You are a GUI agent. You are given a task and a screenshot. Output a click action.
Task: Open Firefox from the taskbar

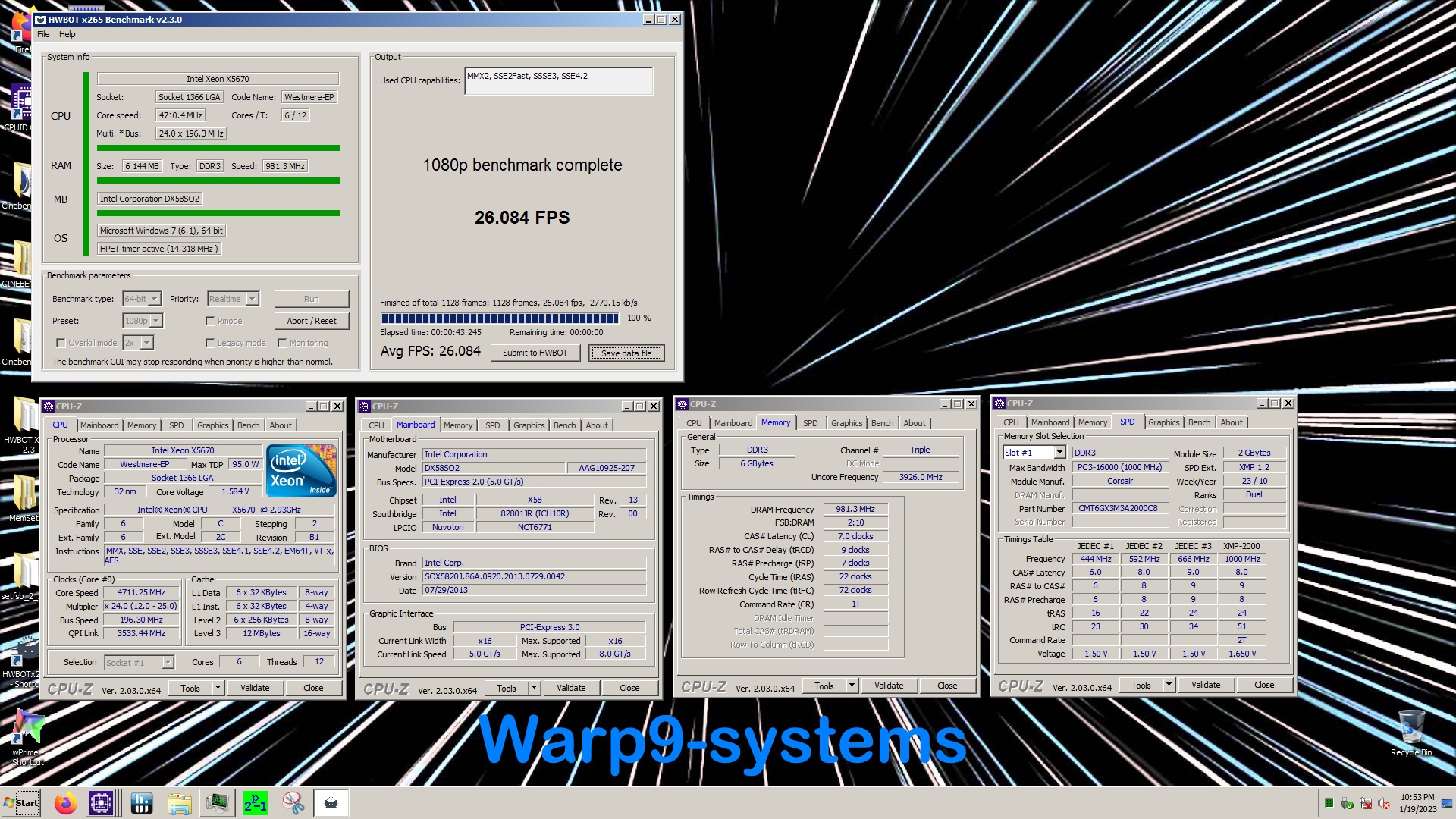click(x=66, y=802)
